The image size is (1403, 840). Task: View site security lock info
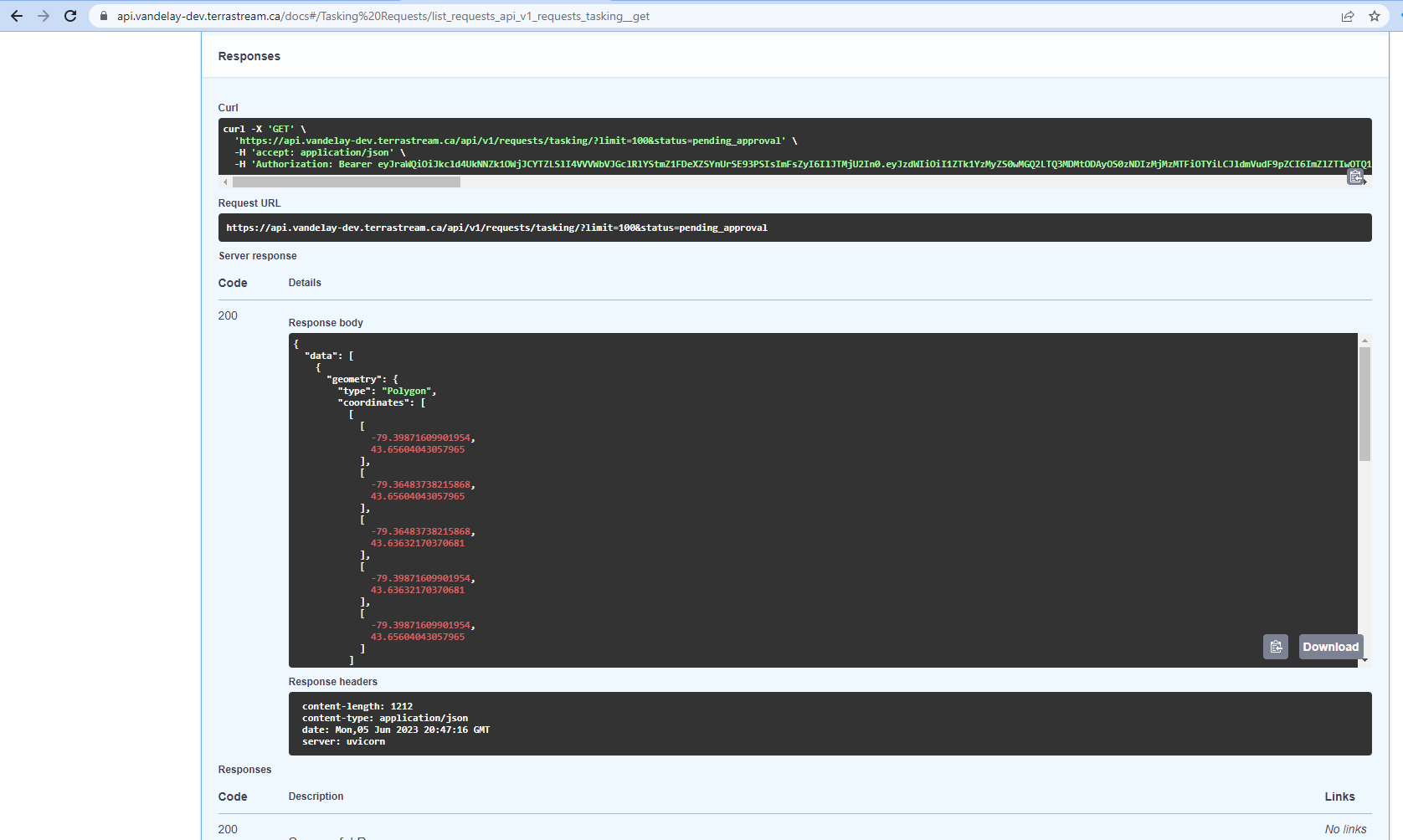tap(104, 16)
